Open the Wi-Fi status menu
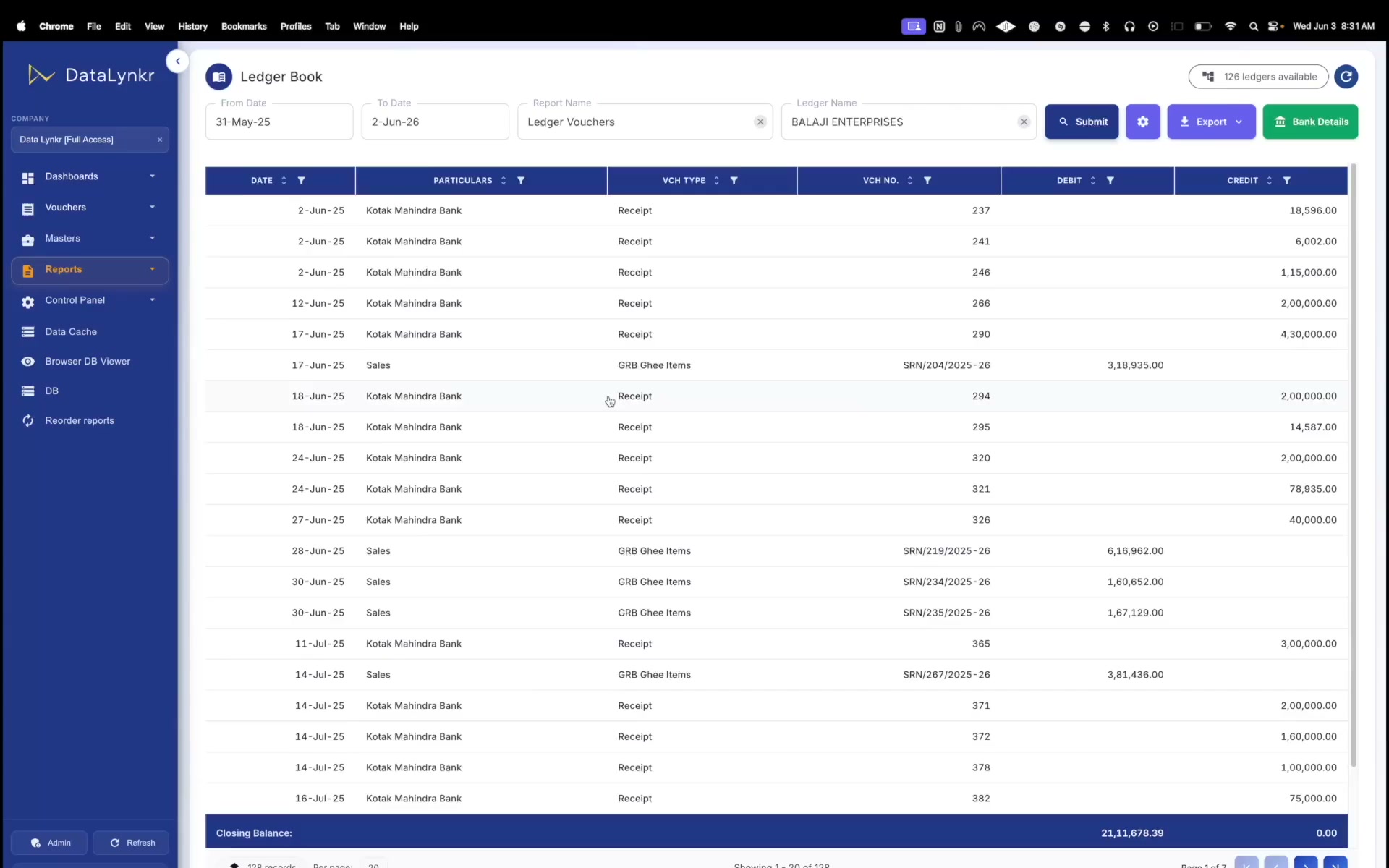This screenshot has width=1389, height=868. pyautogui.click(x=1230, y=27)
